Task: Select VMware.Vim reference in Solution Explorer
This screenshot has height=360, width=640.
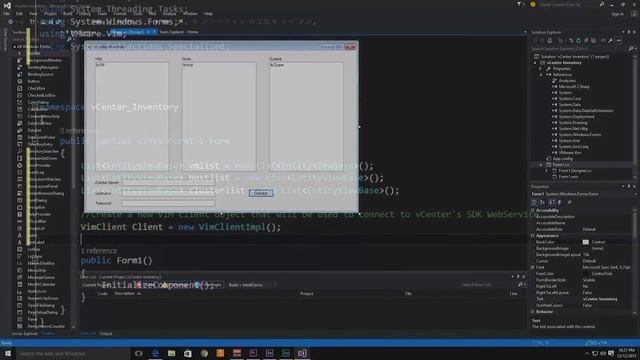Action: (570, 153)
